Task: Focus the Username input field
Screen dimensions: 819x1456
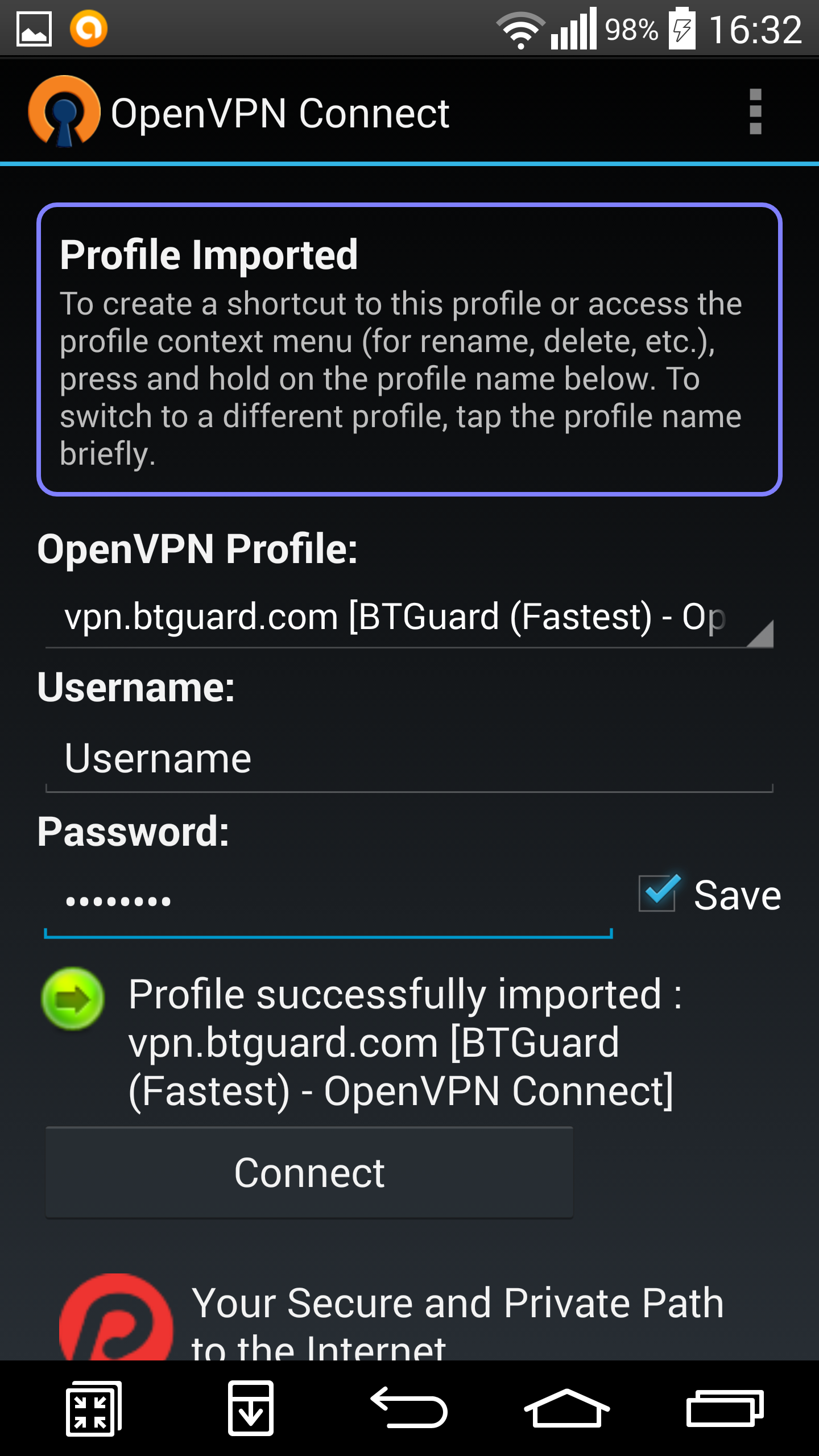Action: 409,759
